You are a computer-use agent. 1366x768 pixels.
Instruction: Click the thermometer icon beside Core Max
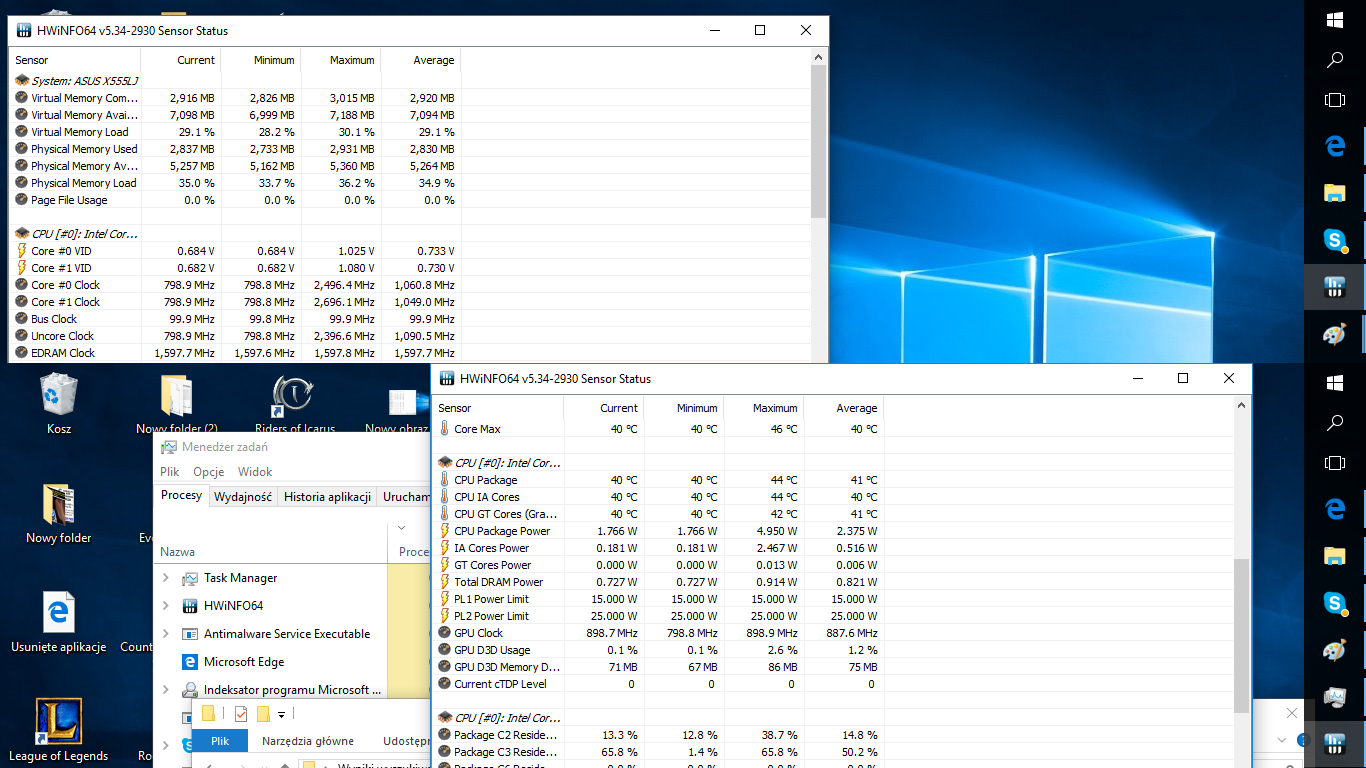[445, 429]
